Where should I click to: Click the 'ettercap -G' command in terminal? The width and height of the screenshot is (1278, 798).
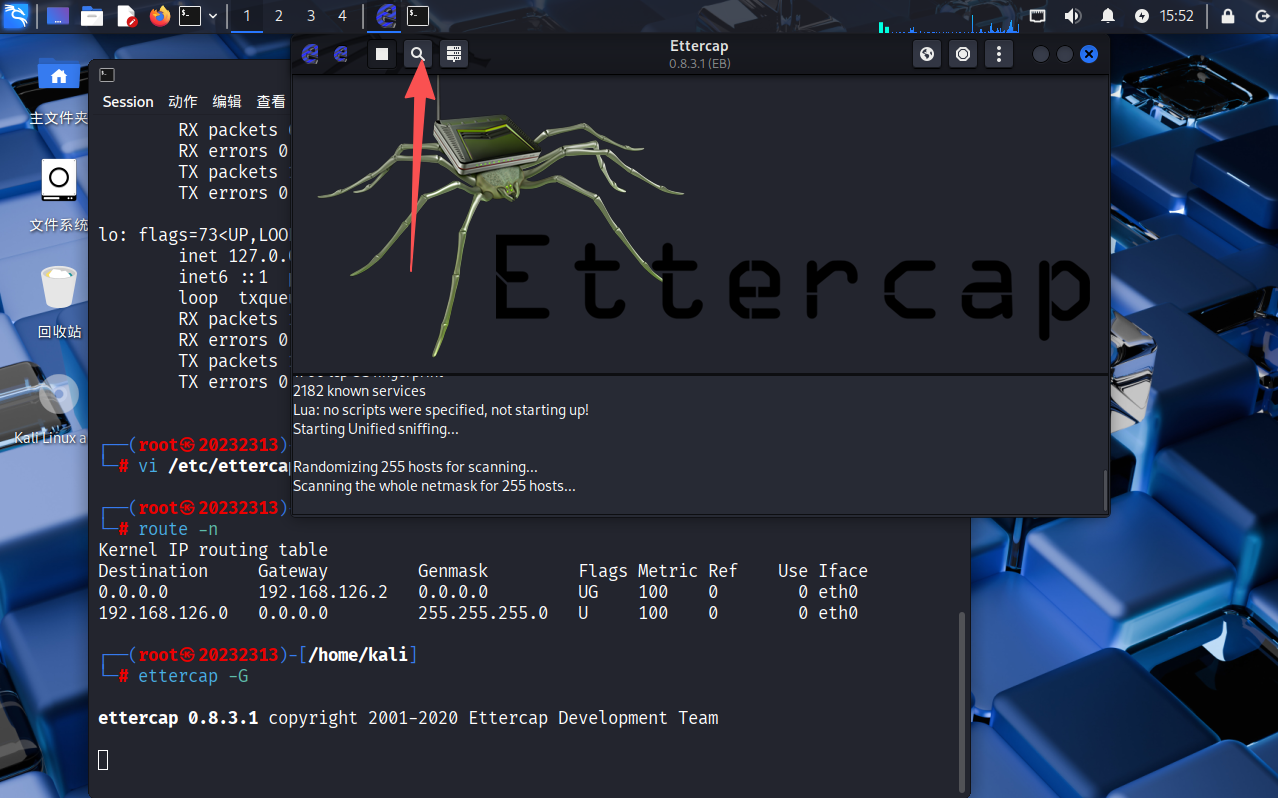pos(193,676)
